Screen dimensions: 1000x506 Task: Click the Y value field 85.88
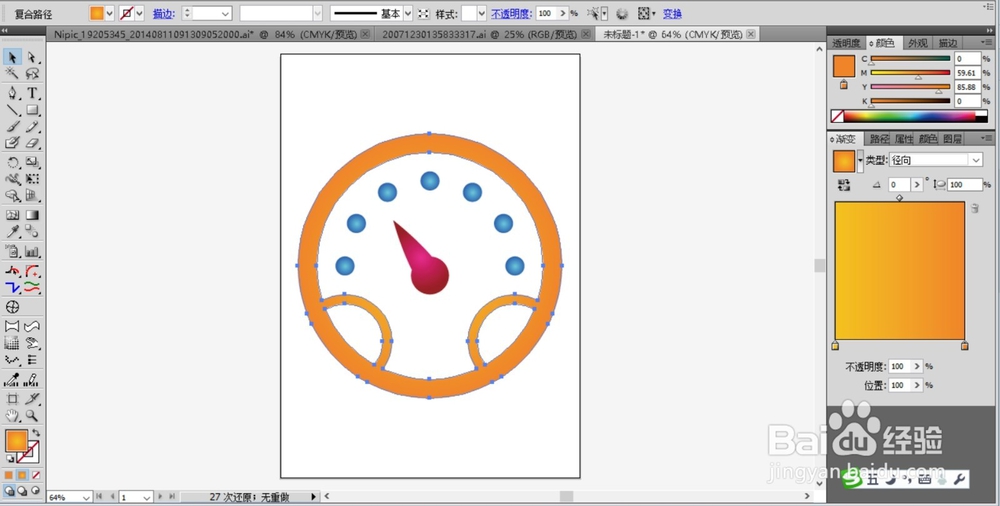click(967, 87)
